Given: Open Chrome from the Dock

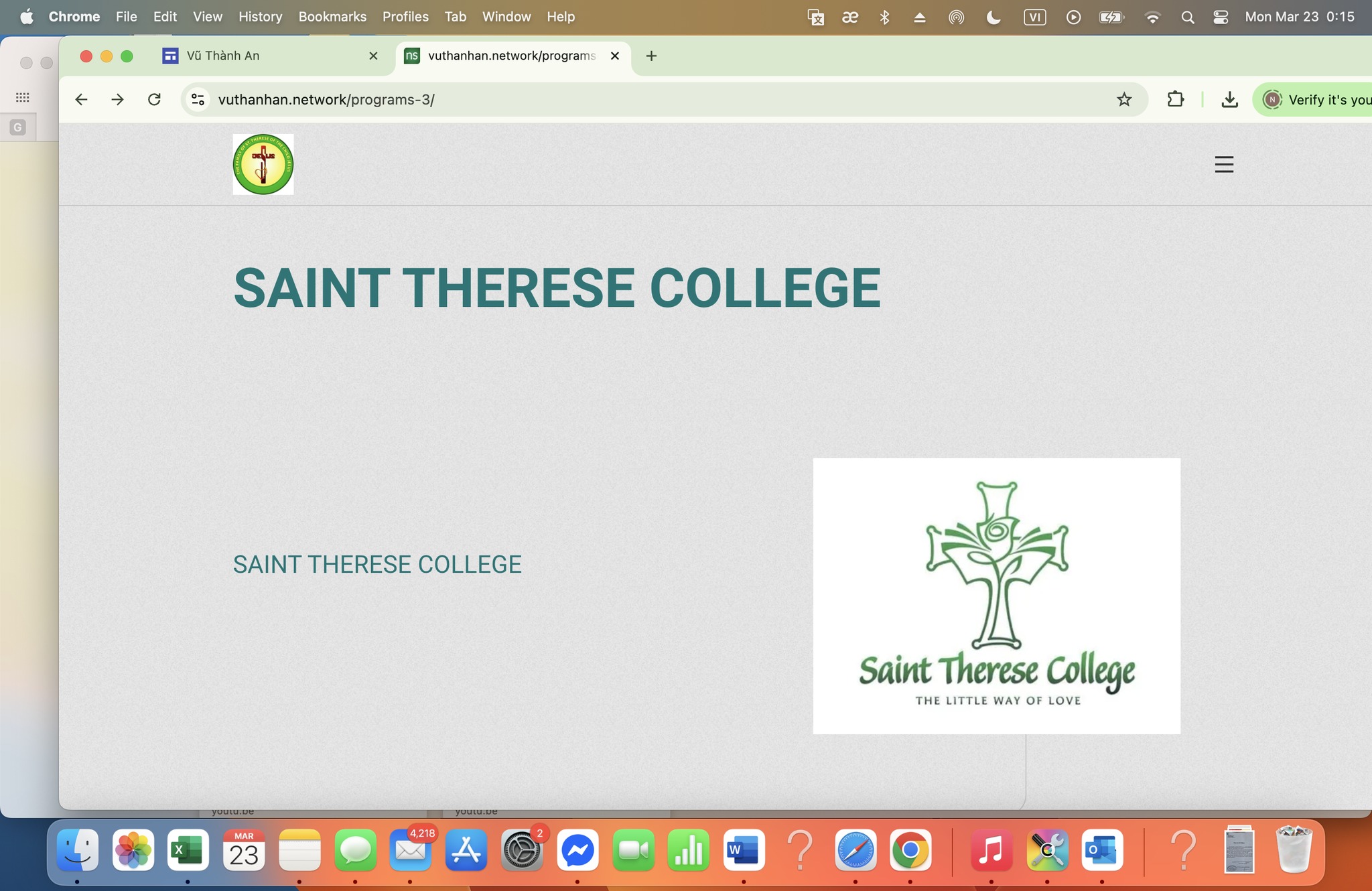Looking at the screenshot, I should (x=910, y=850).
